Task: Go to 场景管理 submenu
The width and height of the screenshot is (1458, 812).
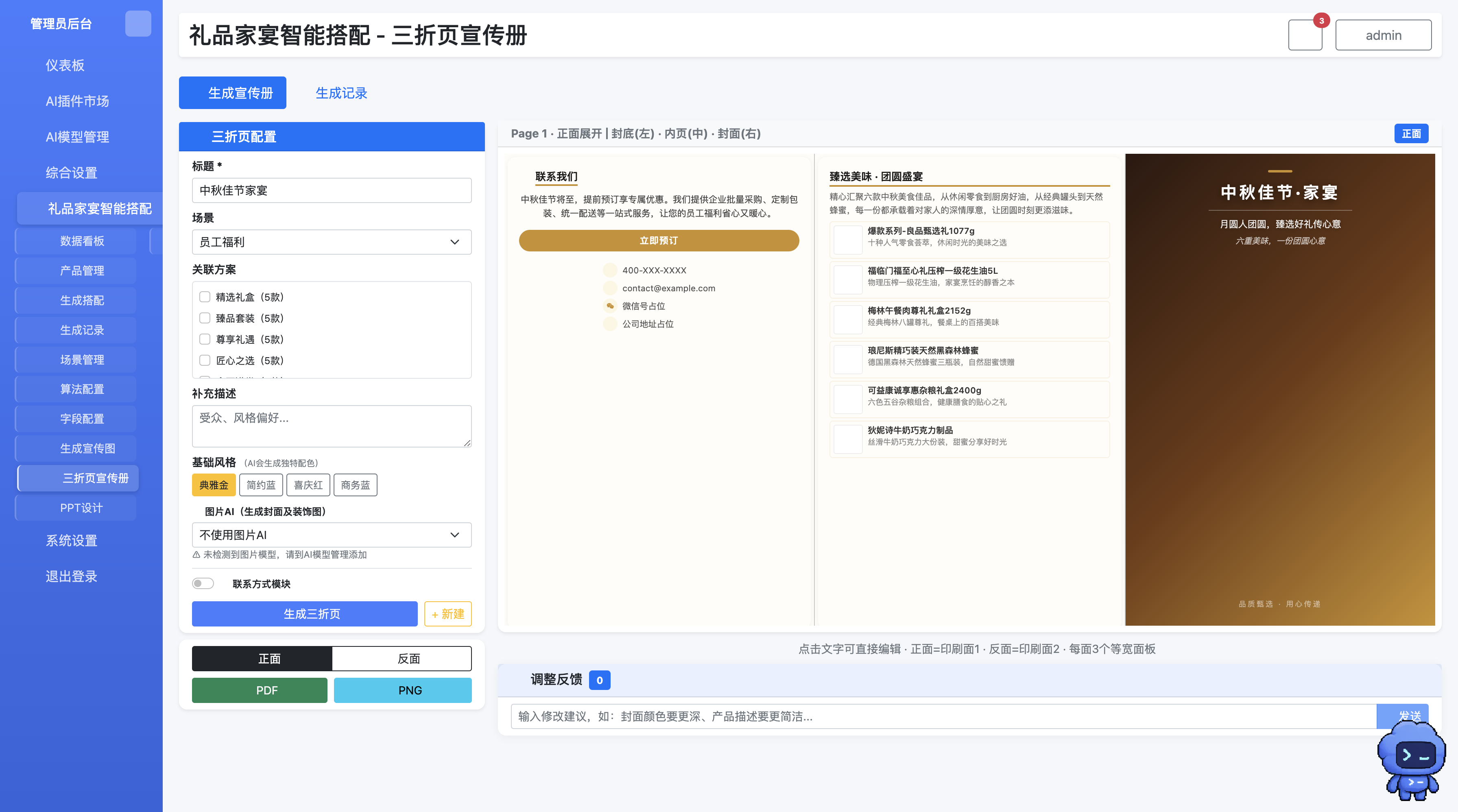Action: (76, 360)
